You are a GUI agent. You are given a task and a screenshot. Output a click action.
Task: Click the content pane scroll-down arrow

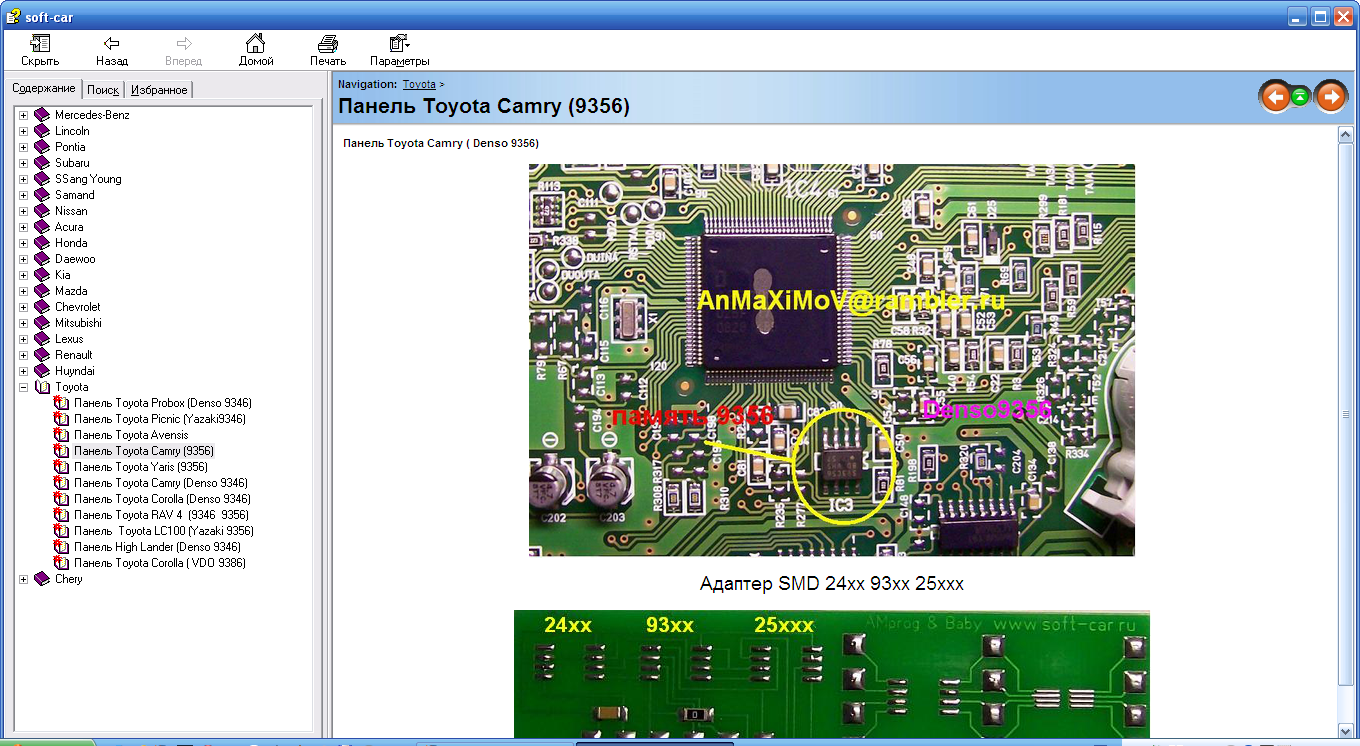[1346, 730]
